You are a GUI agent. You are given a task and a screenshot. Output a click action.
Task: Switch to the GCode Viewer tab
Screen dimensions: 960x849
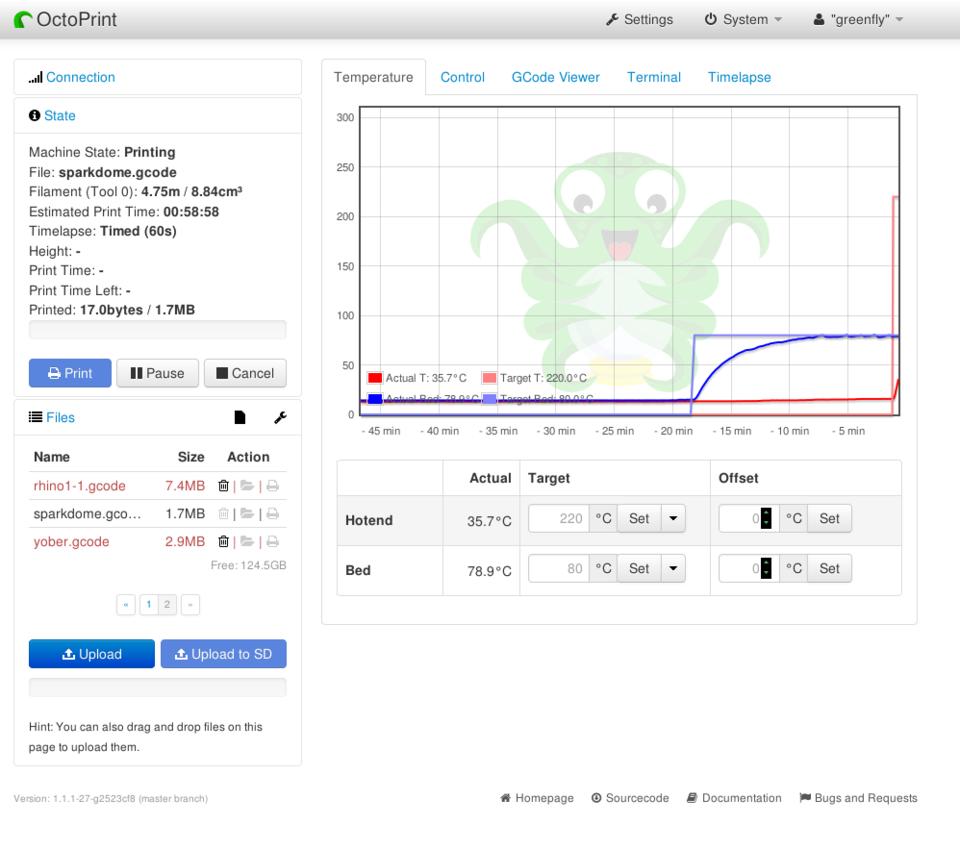coord(555,77)
